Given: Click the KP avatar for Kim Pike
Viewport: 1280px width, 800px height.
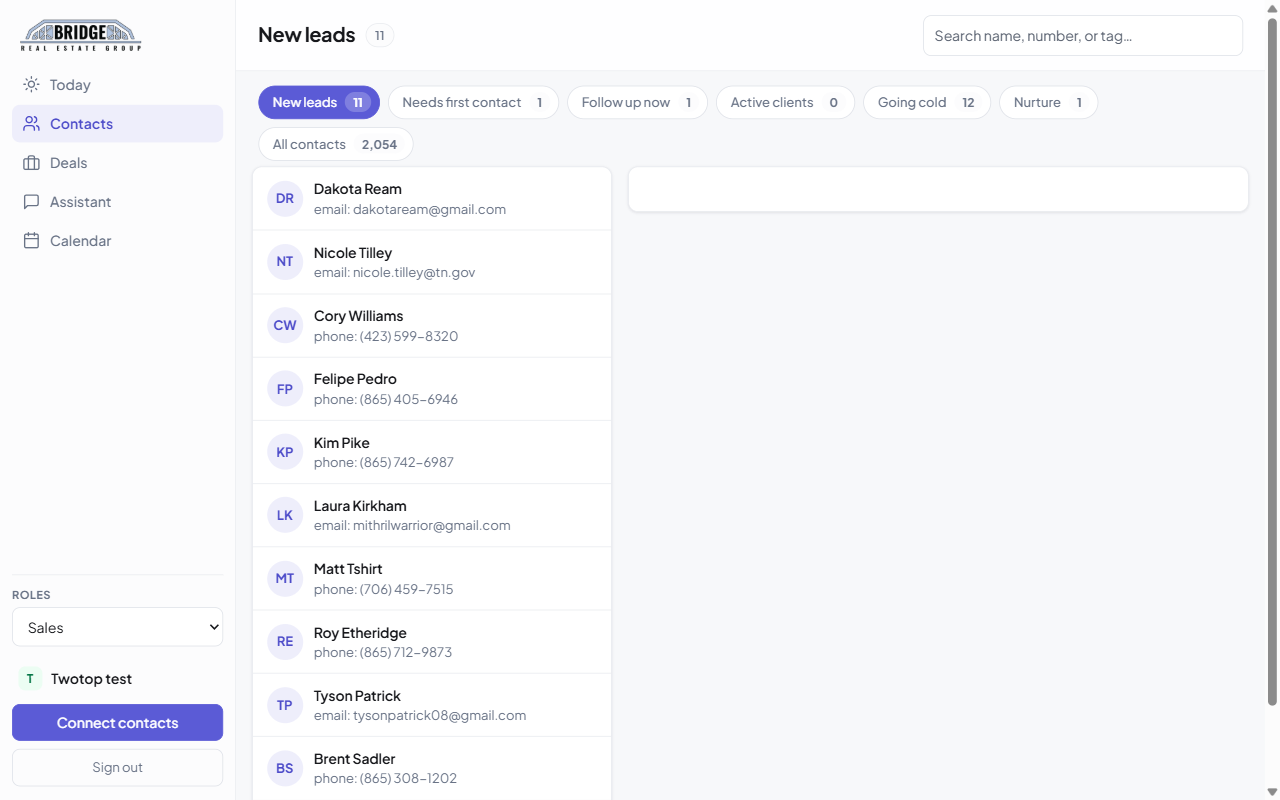Looking at the screenshot, I should coord(285,452).
